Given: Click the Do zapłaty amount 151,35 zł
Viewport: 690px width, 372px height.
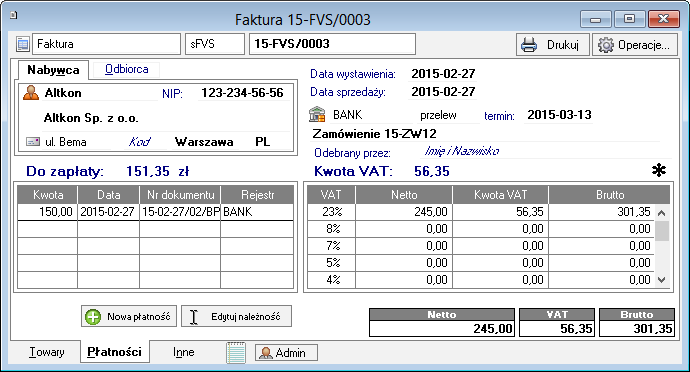Looking at the screenshot, I should (x=158, y=171).
